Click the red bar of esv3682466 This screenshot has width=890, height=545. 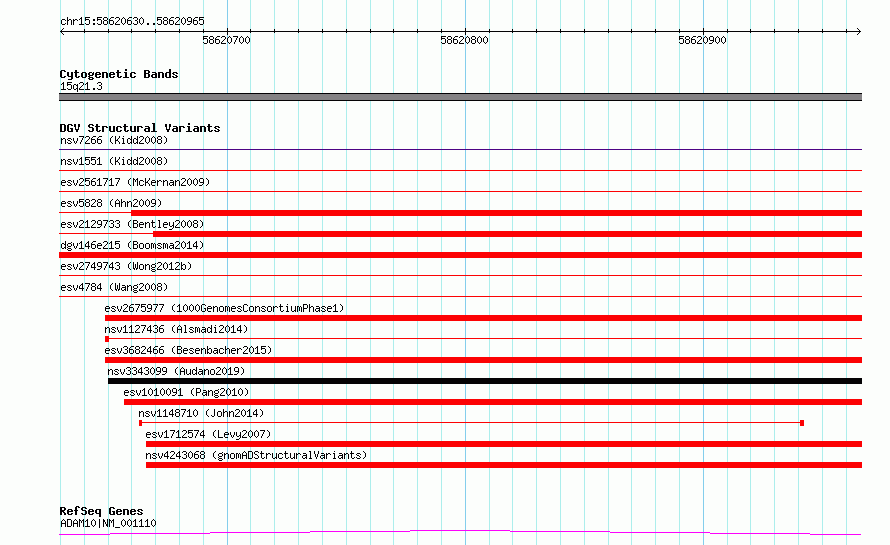[483, 360]
